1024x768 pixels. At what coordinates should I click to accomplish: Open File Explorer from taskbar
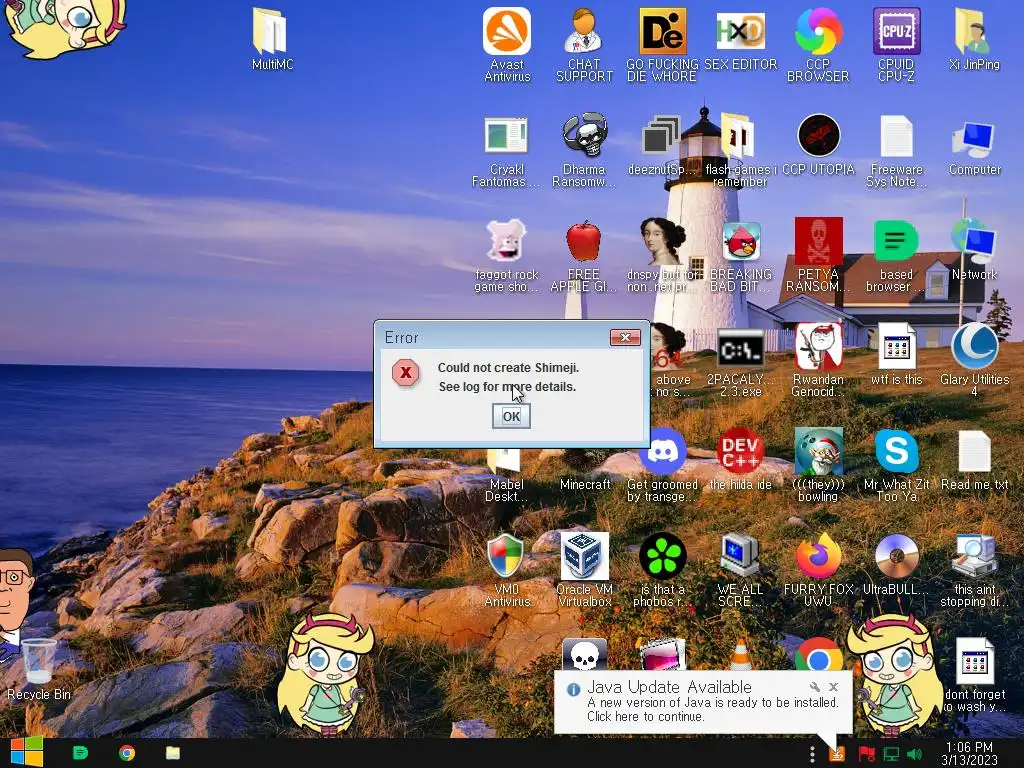coord(172,753)
